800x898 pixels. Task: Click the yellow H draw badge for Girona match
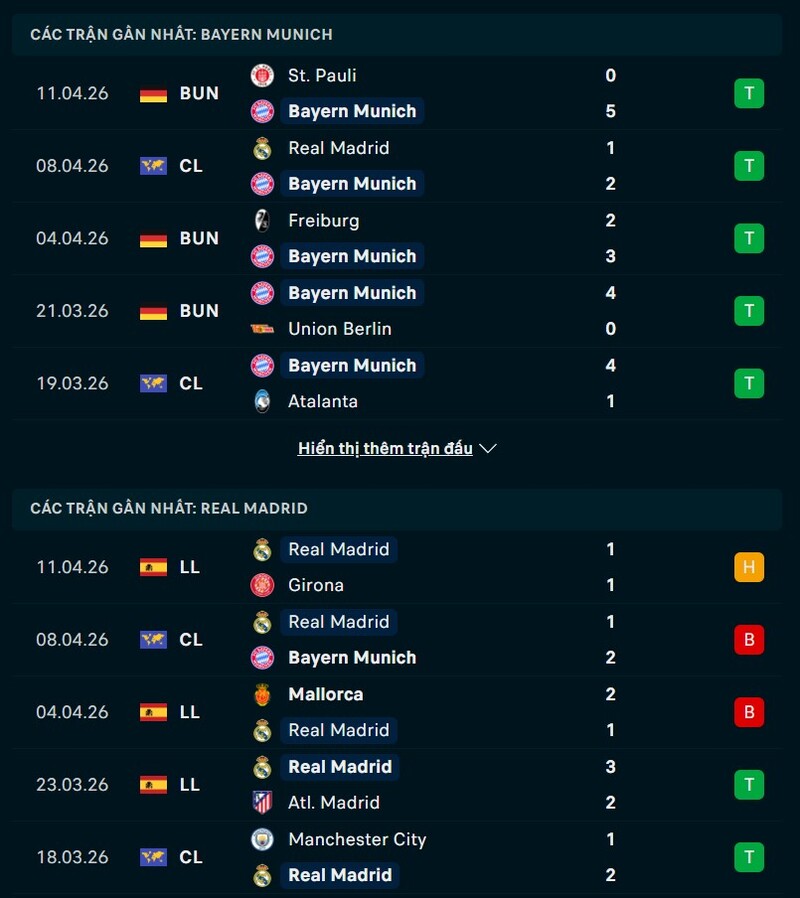coord(748,568)
